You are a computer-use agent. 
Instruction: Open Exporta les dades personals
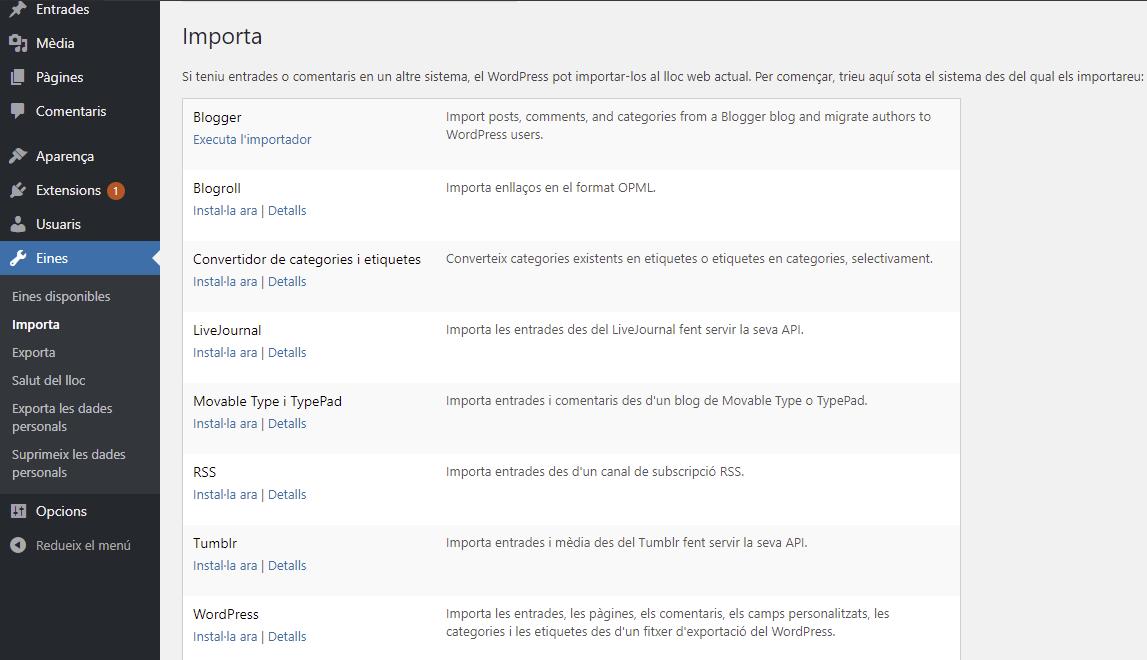[x=62, y=417]
